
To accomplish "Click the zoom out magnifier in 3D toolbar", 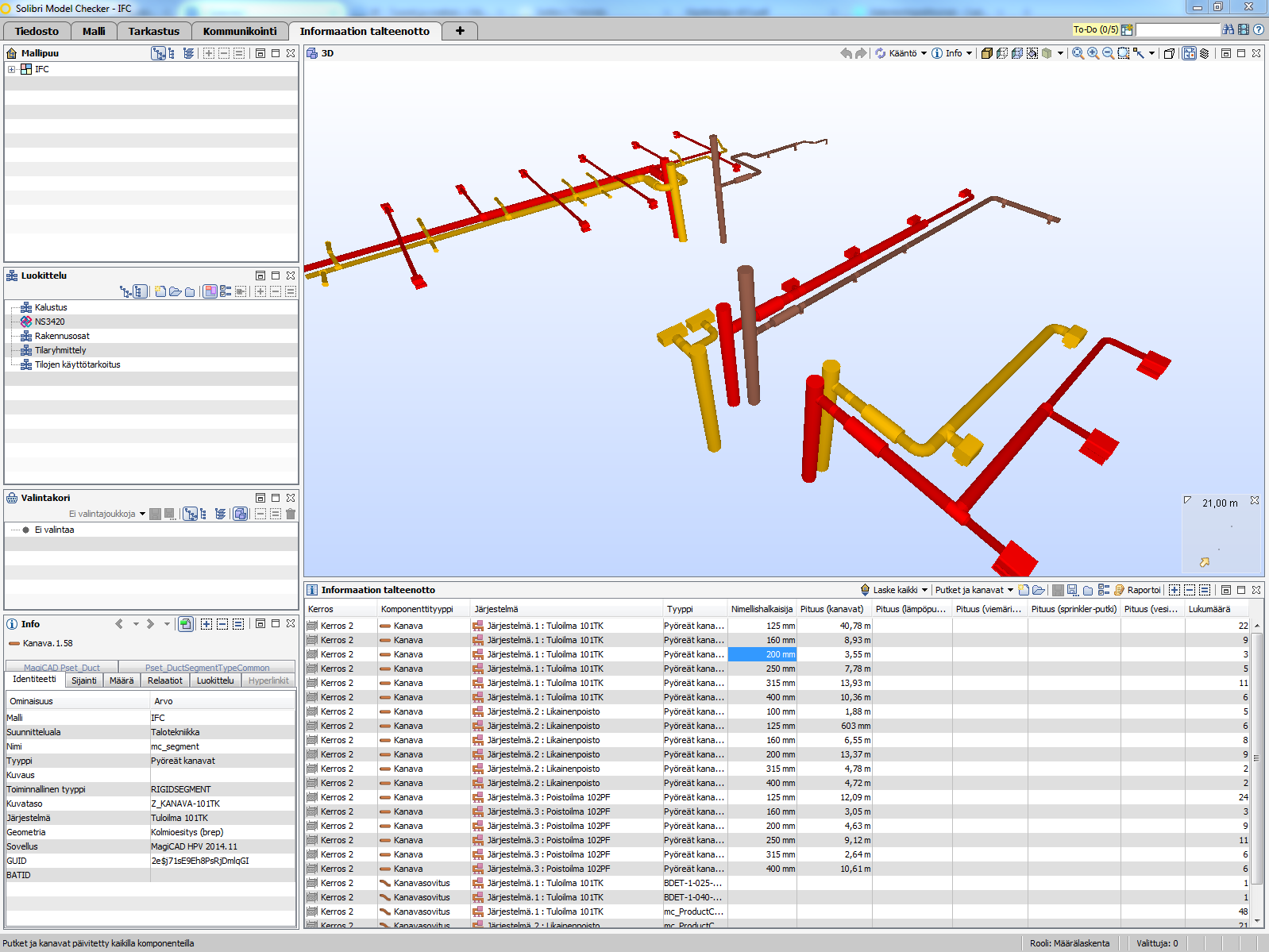I will pos(1108,53).
